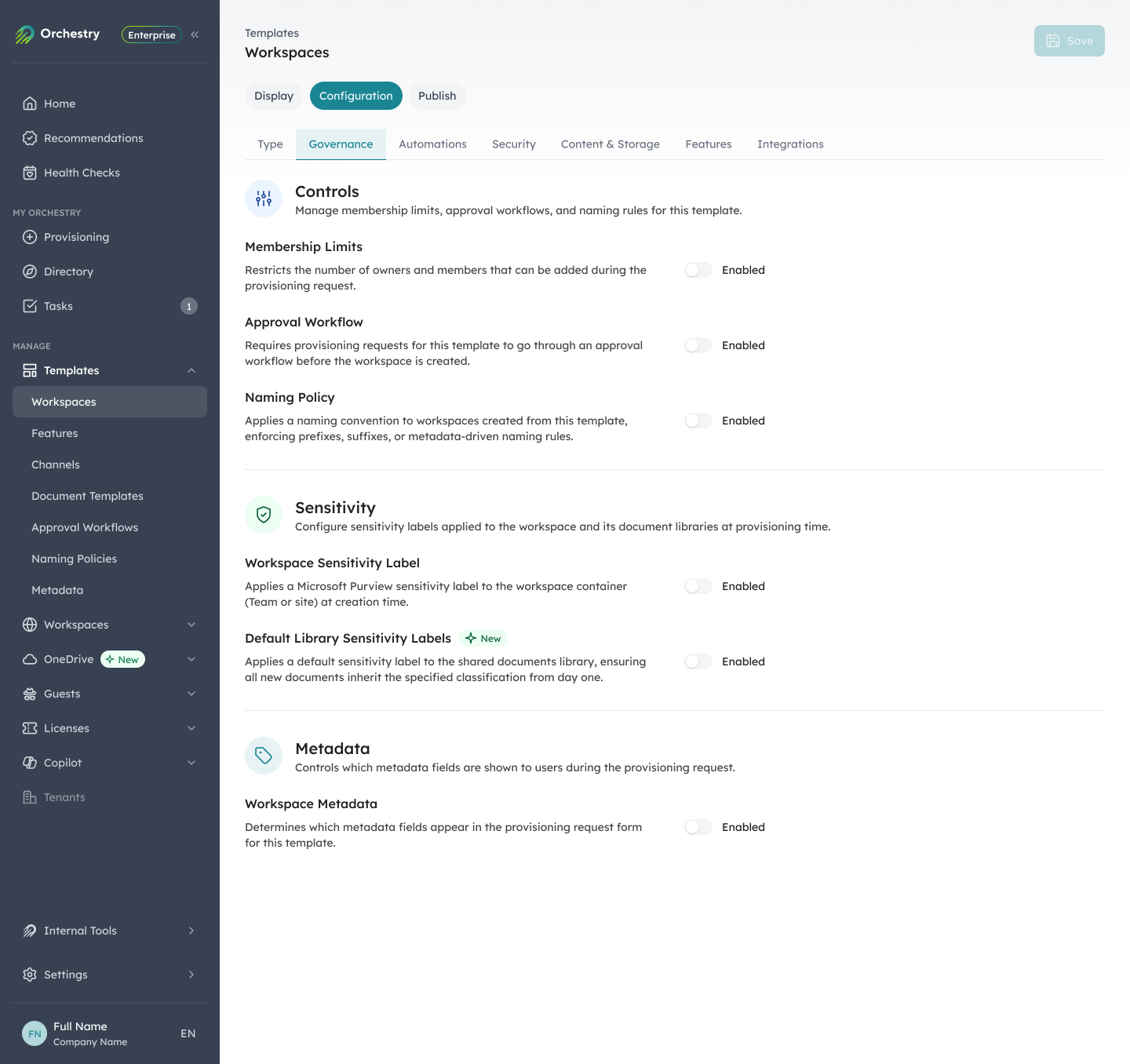Open Document Templates in sidebar
This screenshot has height=1064, width=1130.
pyautogui.click(x=110, y=496)
